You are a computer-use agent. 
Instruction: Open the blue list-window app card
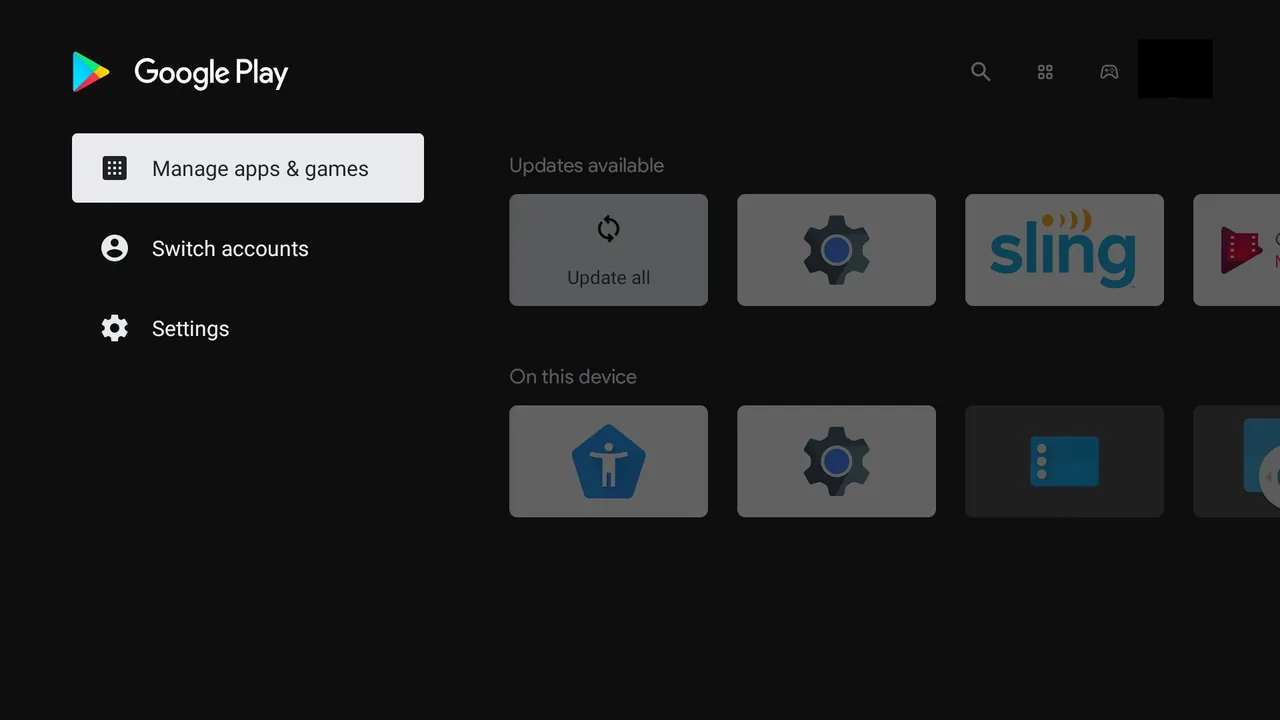point(1064,461)
